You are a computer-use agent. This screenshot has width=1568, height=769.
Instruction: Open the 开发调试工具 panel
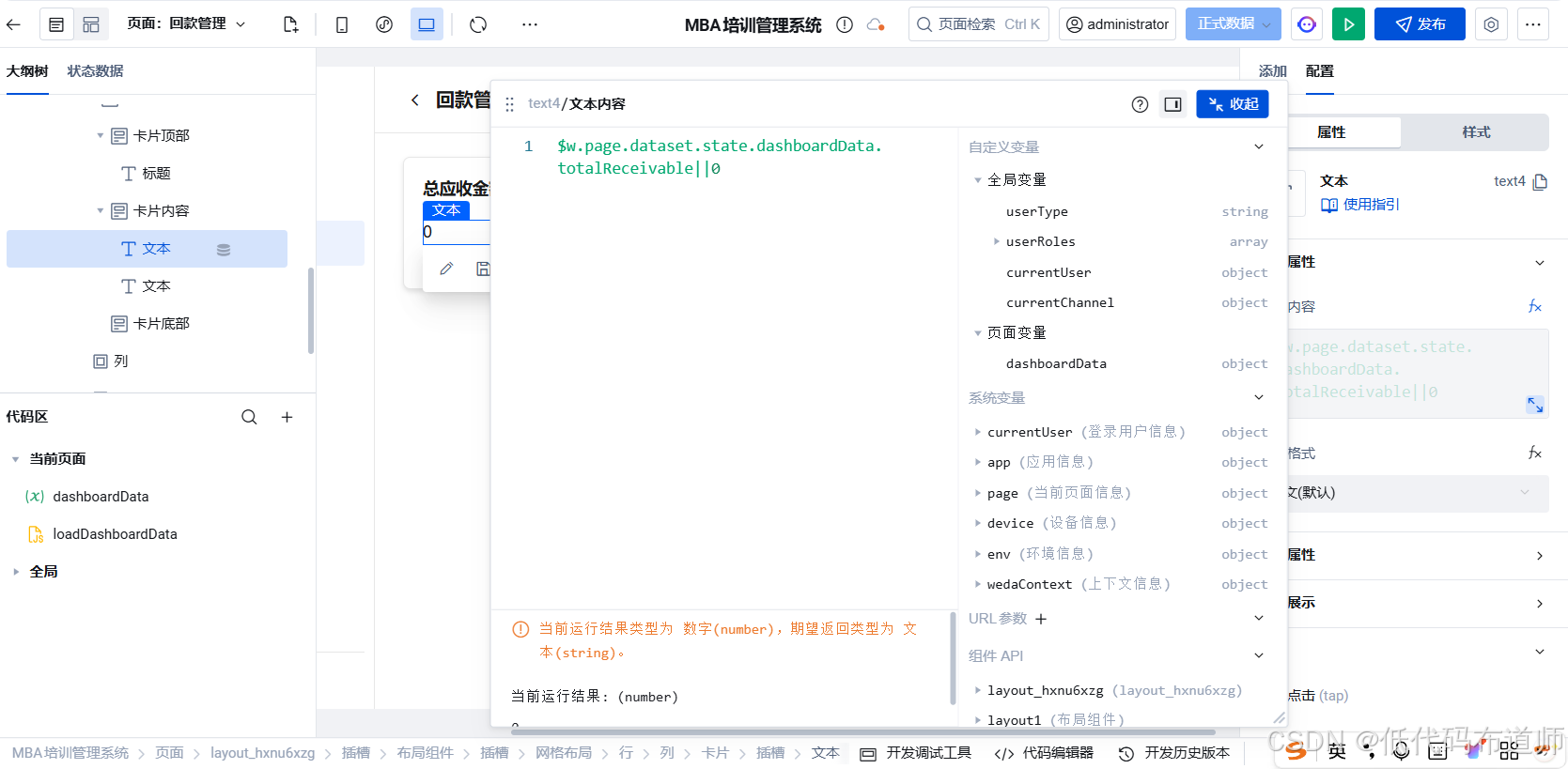(x=915, y=753)
